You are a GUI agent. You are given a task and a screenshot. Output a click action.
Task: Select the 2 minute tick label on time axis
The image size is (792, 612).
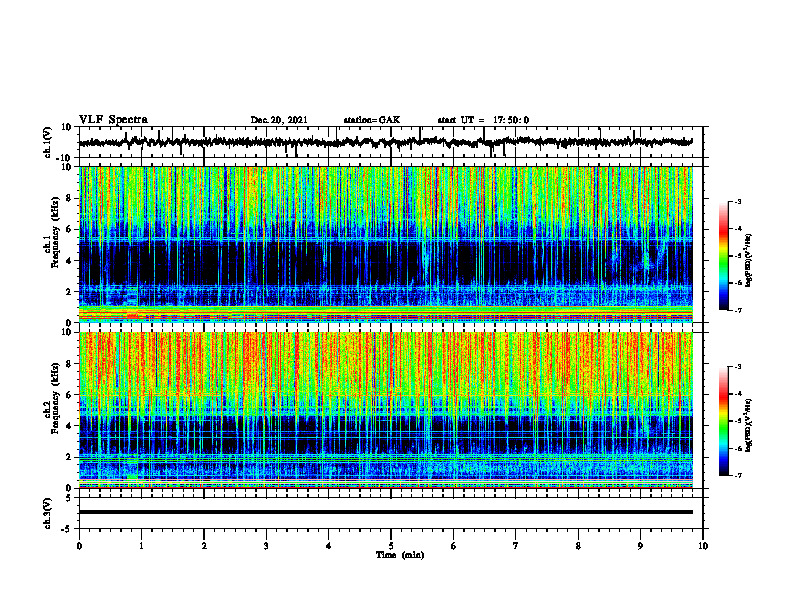[204, 546]
